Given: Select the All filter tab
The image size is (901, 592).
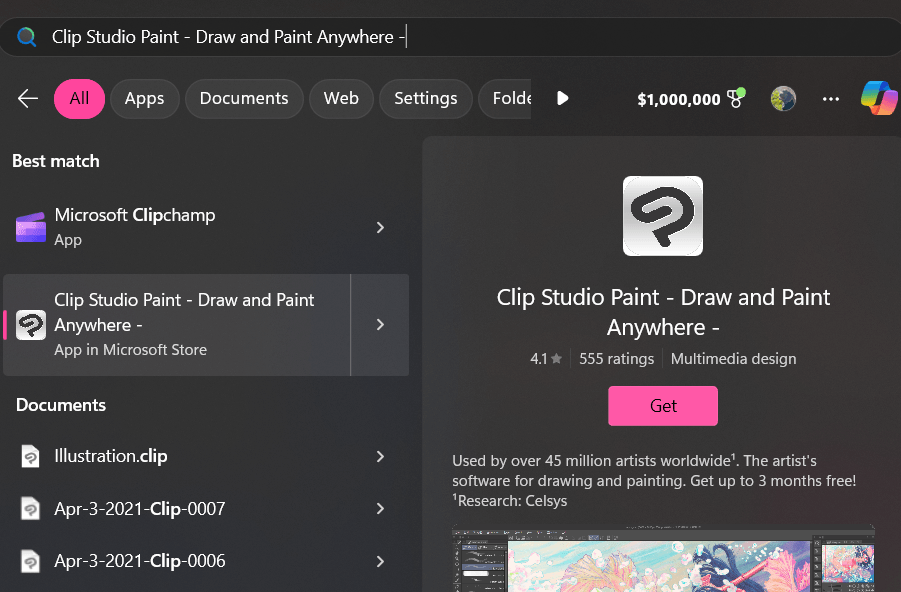Looking at the screenshot, I should click(79, 99).
